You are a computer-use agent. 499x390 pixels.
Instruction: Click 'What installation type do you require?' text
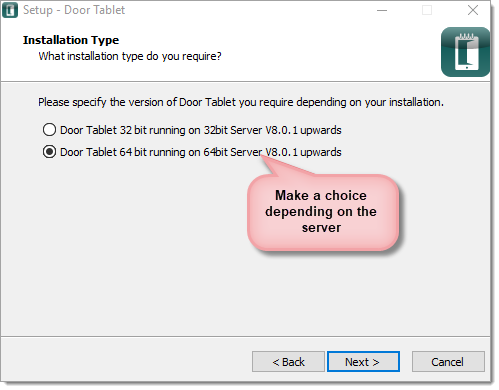[130, 56]
